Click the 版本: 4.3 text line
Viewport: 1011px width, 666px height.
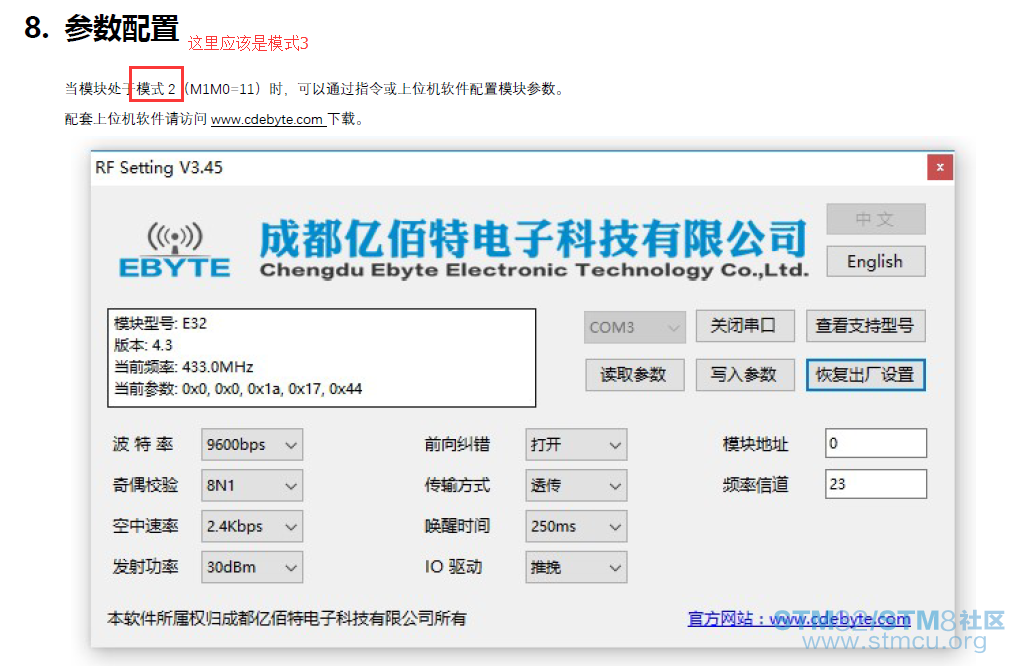point(143,345)
